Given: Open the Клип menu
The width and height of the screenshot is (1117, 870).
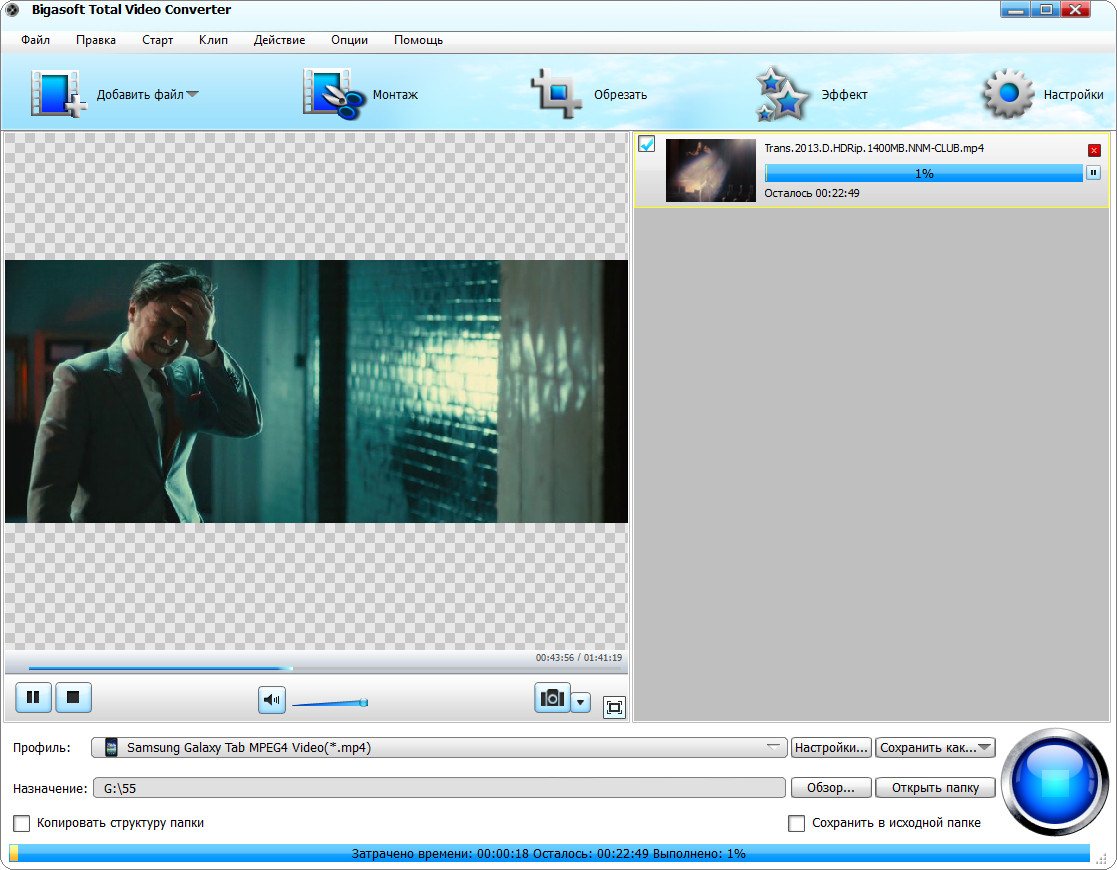Looking at the screenshot, I should [213, 40].
